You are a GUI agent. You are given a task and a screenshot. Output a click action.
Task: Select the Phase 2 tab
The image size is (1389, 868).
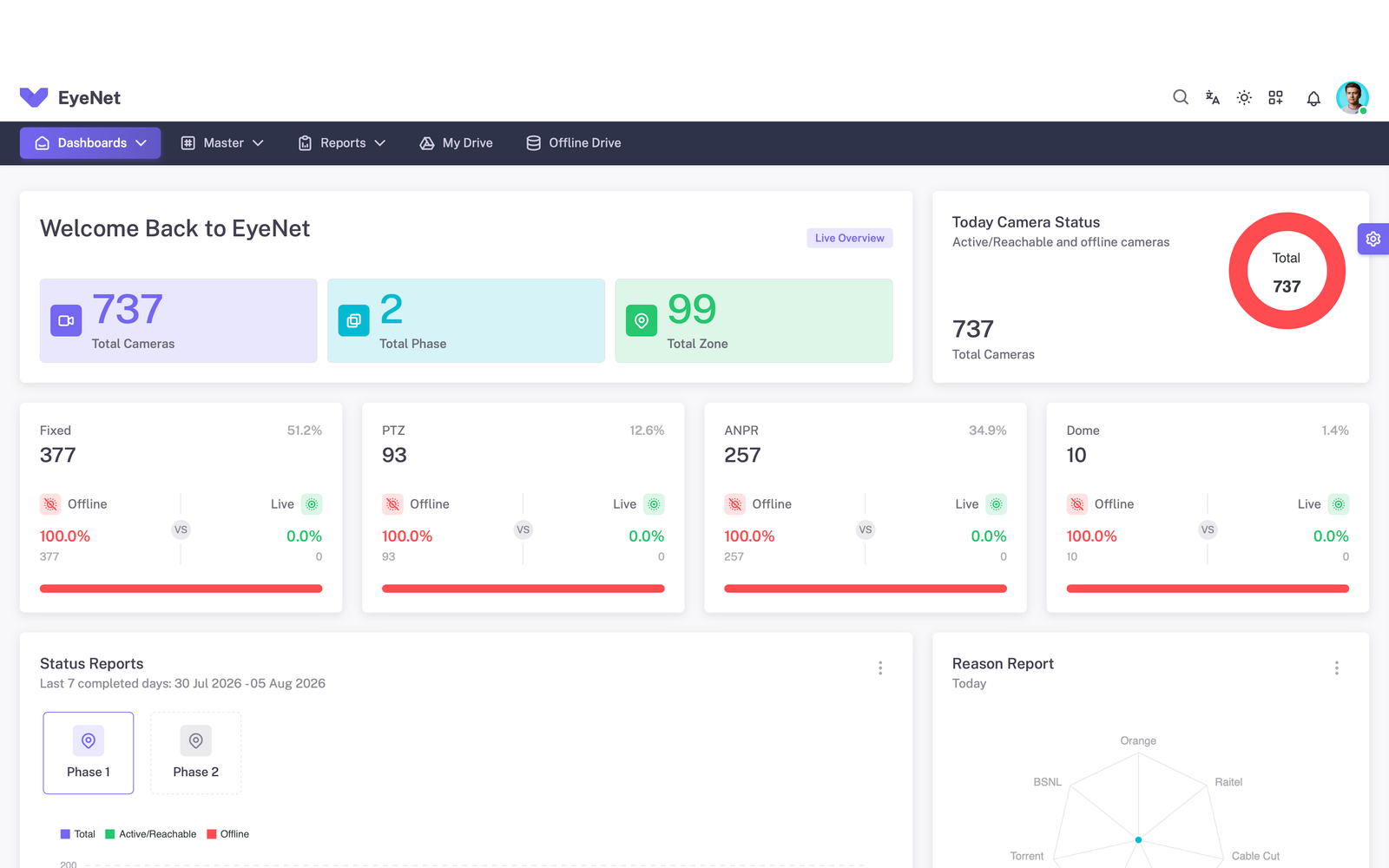point(196,753)
